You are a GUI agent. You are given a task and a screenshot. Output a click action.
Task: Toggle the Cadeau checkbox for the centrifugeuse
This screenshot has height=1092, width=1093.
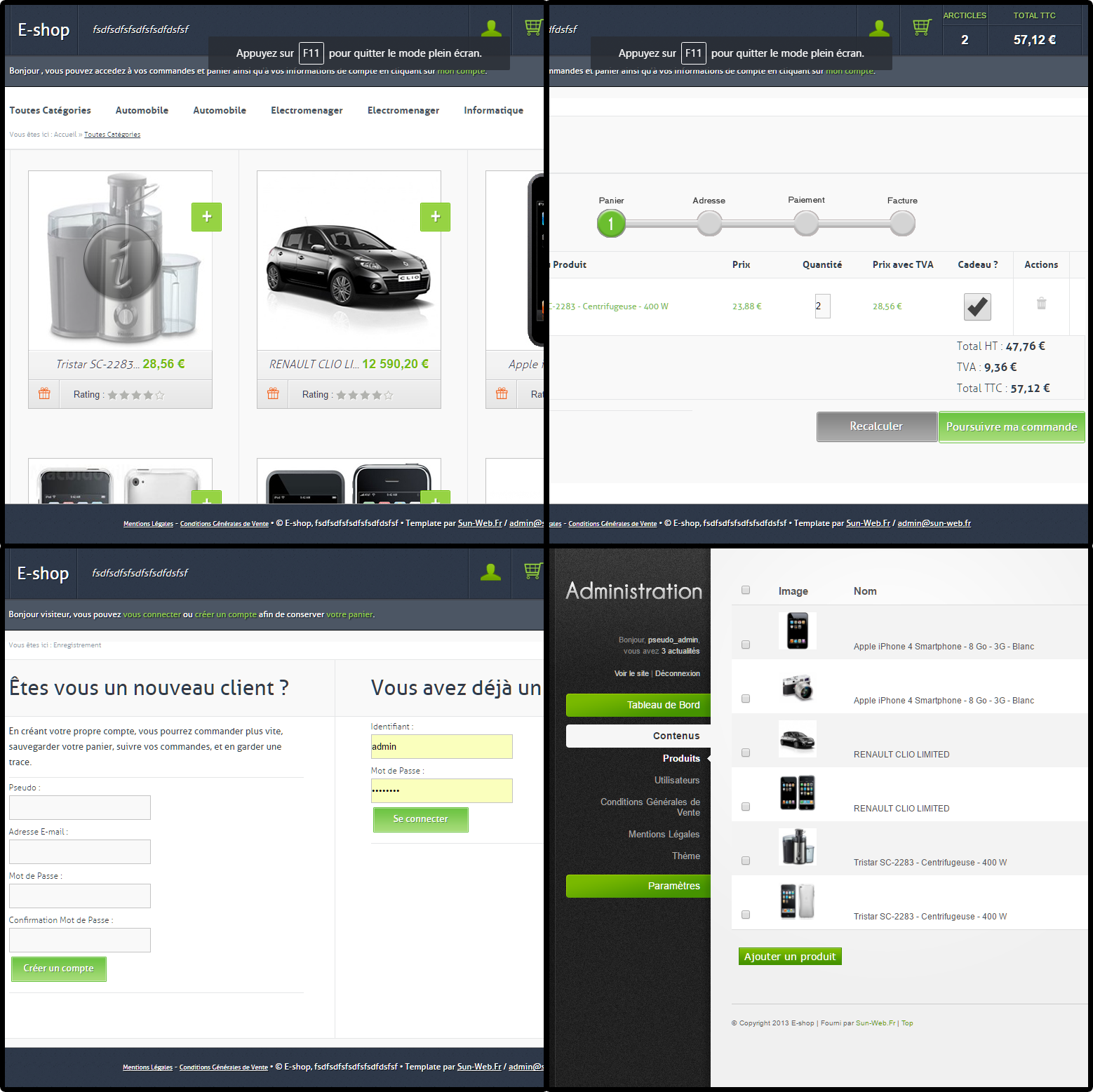tap(977, 306)
